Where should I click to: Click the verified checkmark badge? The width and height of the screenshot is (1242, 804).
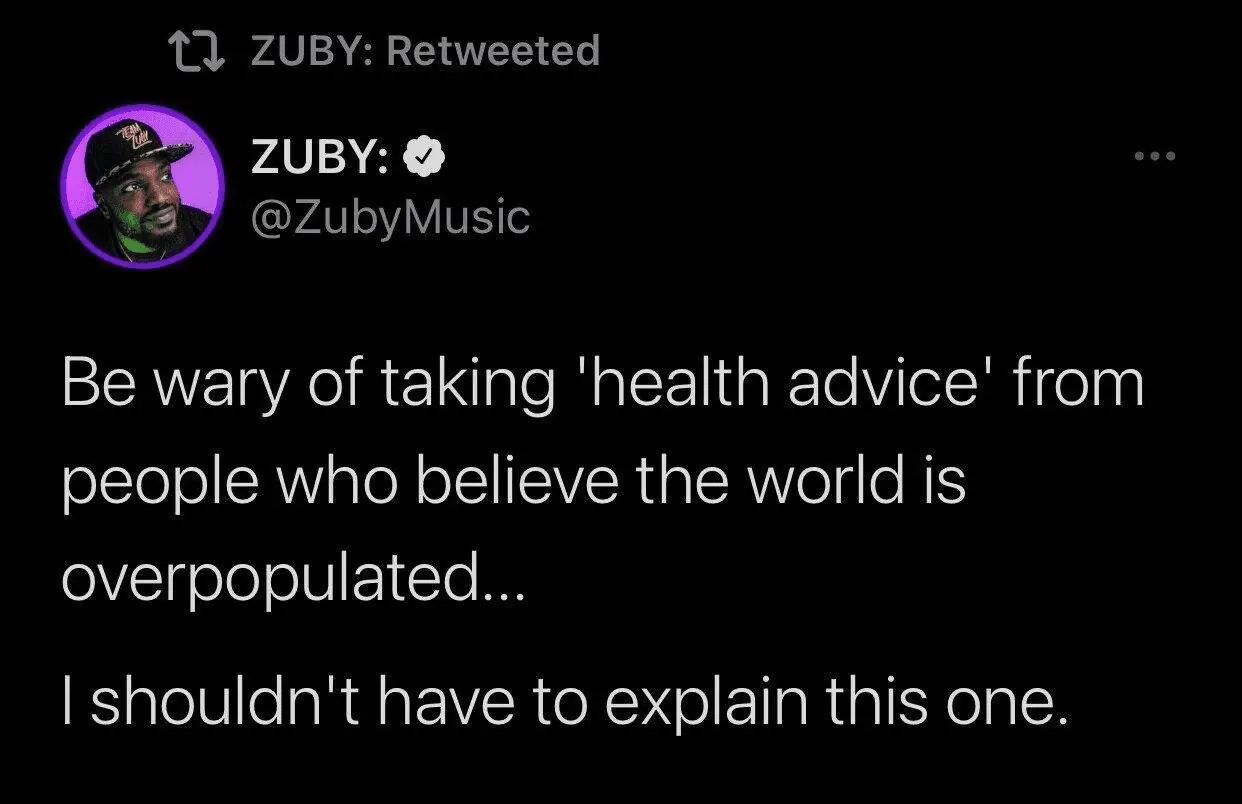coord(423,157)
